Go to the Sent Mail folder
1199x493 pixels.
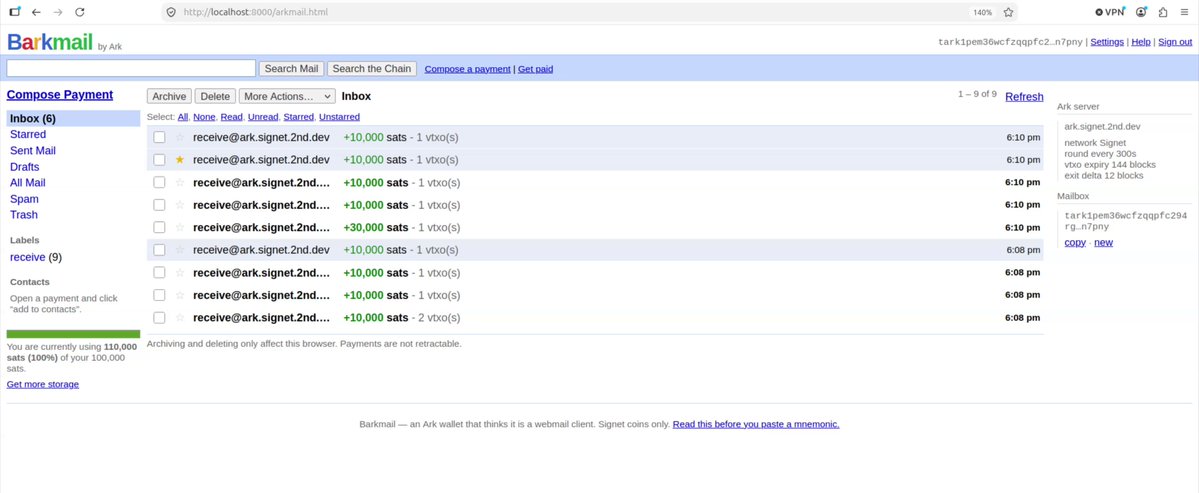[33, 151]
